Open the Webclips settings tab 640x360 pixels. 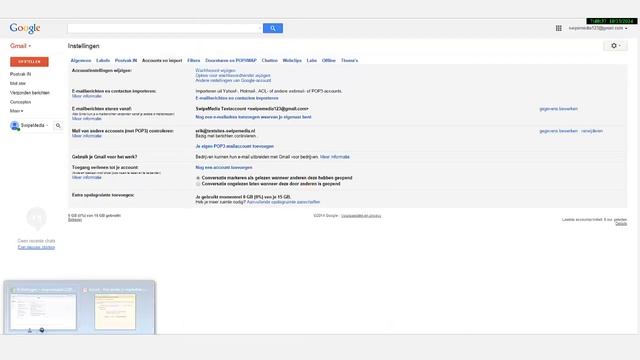tap(292, 60)
